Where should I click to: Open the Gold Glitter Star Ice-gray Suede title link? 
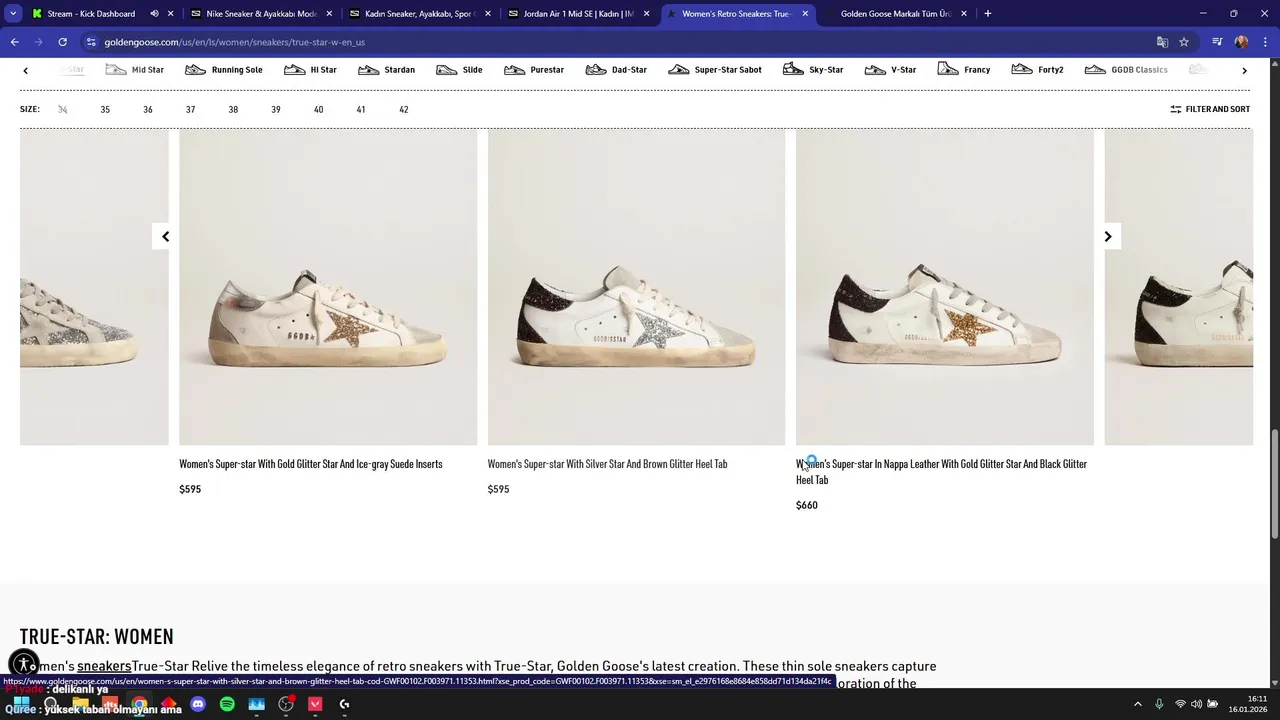[311, 464]
